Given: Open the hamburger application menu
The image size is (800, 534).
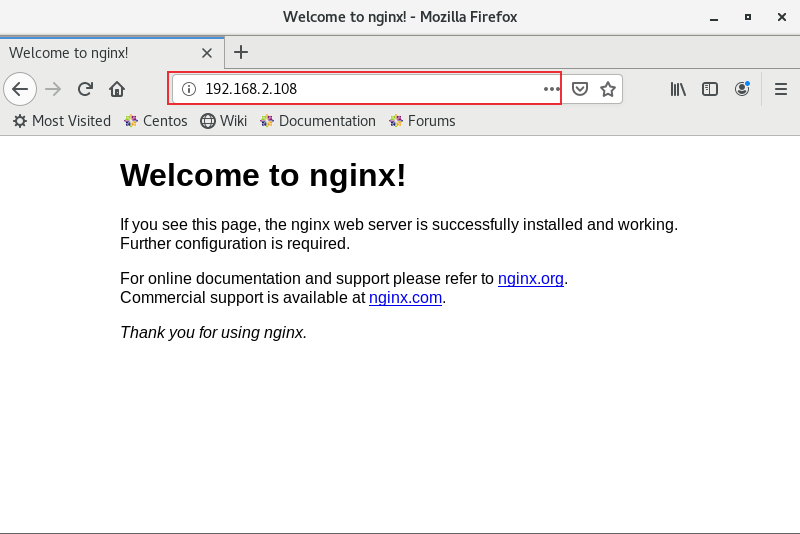Looking at the screenshot, I should 781,89.
